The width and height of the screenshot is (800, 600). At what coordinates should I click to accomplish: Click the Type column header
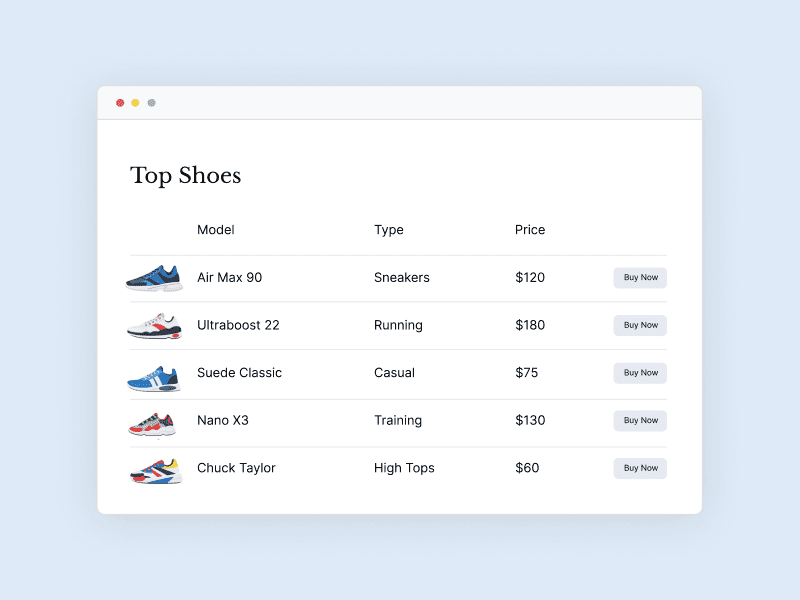388,230
